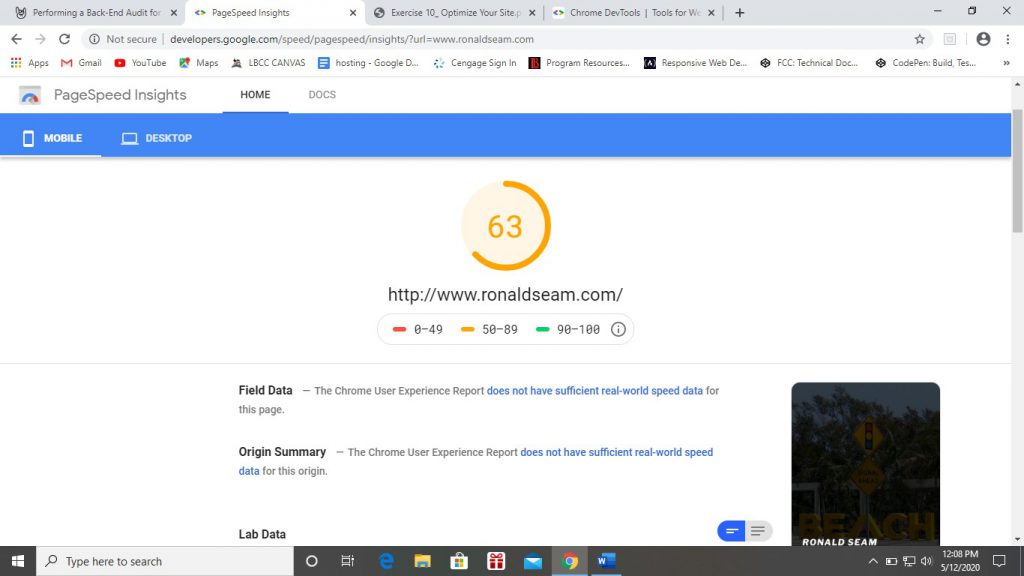Open Microsoft Word from the taskbar
This screenshot has width=1024, height=576.
click(607, 561)
